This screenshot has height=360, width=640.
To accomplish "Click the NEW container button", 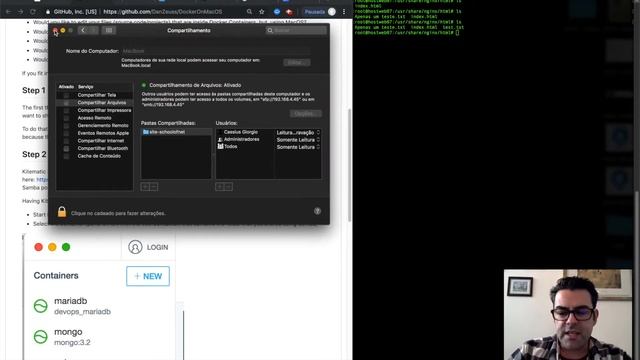I will click(x=148, y=276).
